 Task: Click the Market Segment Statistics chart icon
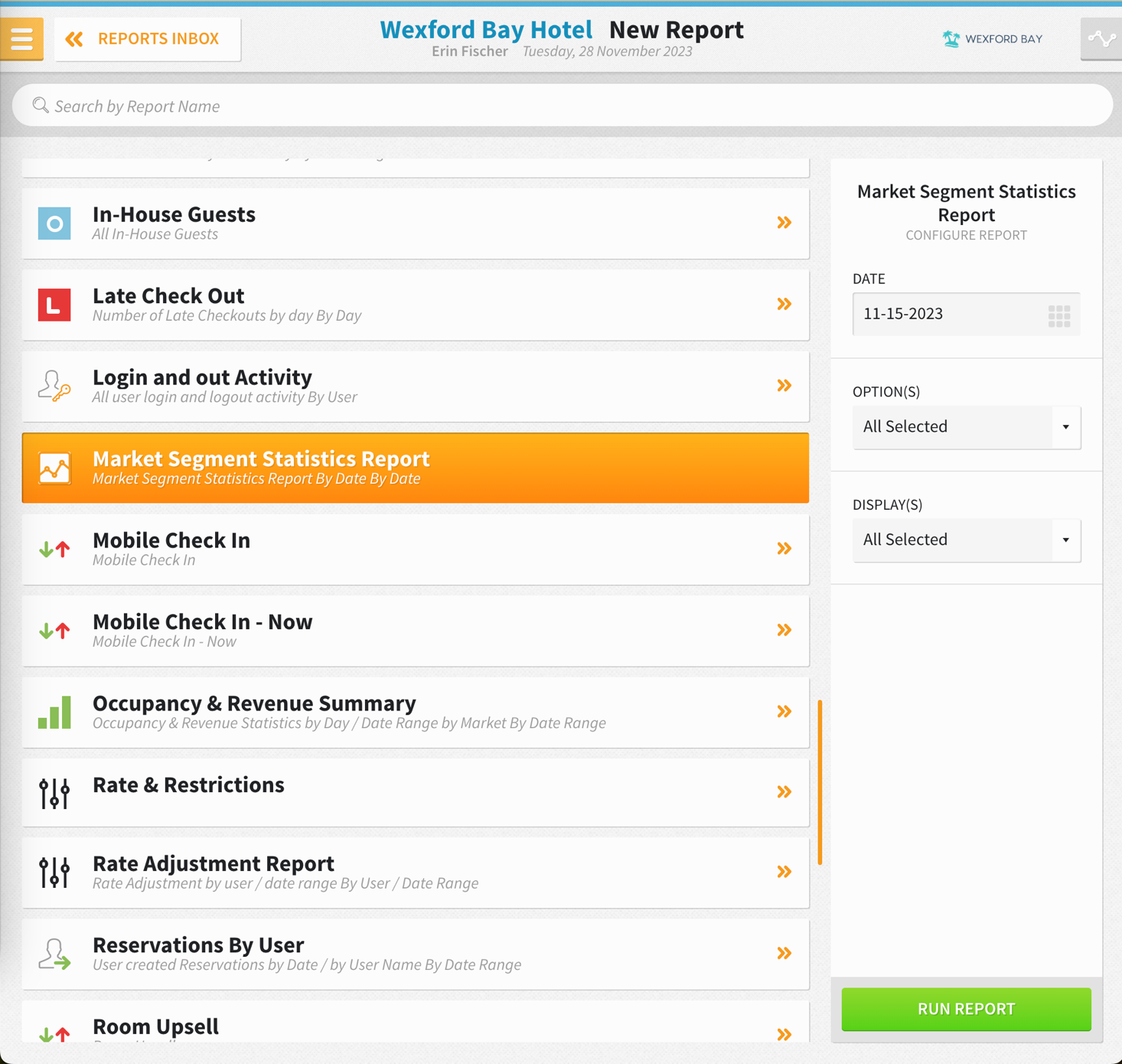point(54,468)
